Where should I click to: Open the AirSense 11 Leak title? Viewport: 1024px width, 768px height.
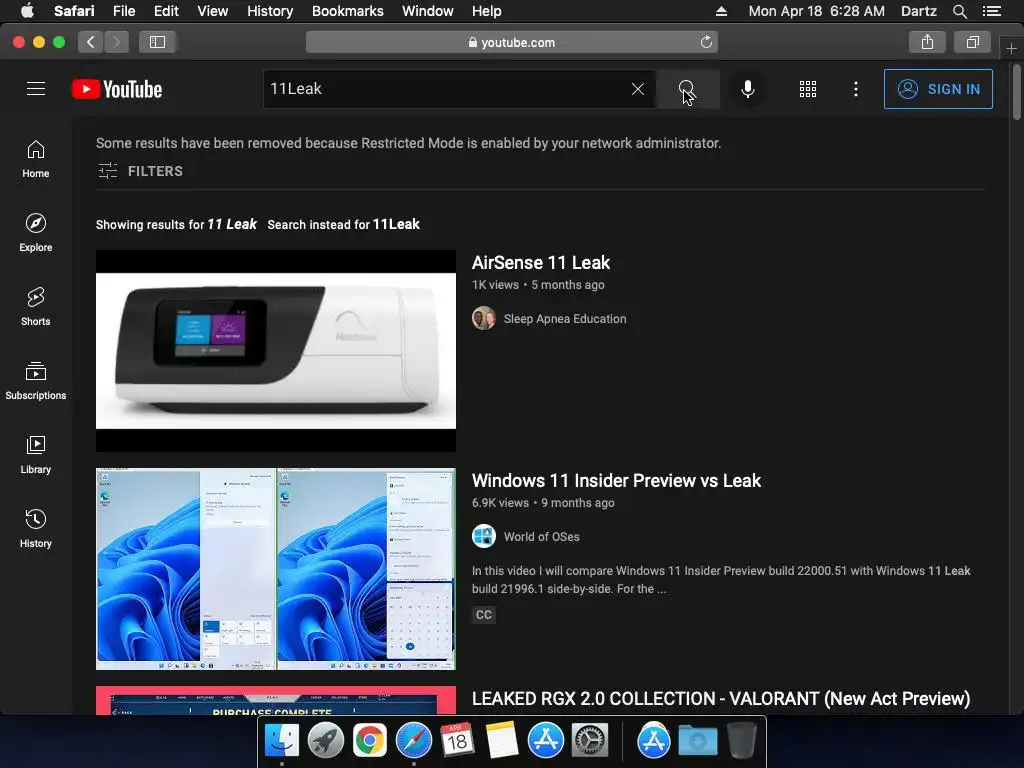click(541, 263)
